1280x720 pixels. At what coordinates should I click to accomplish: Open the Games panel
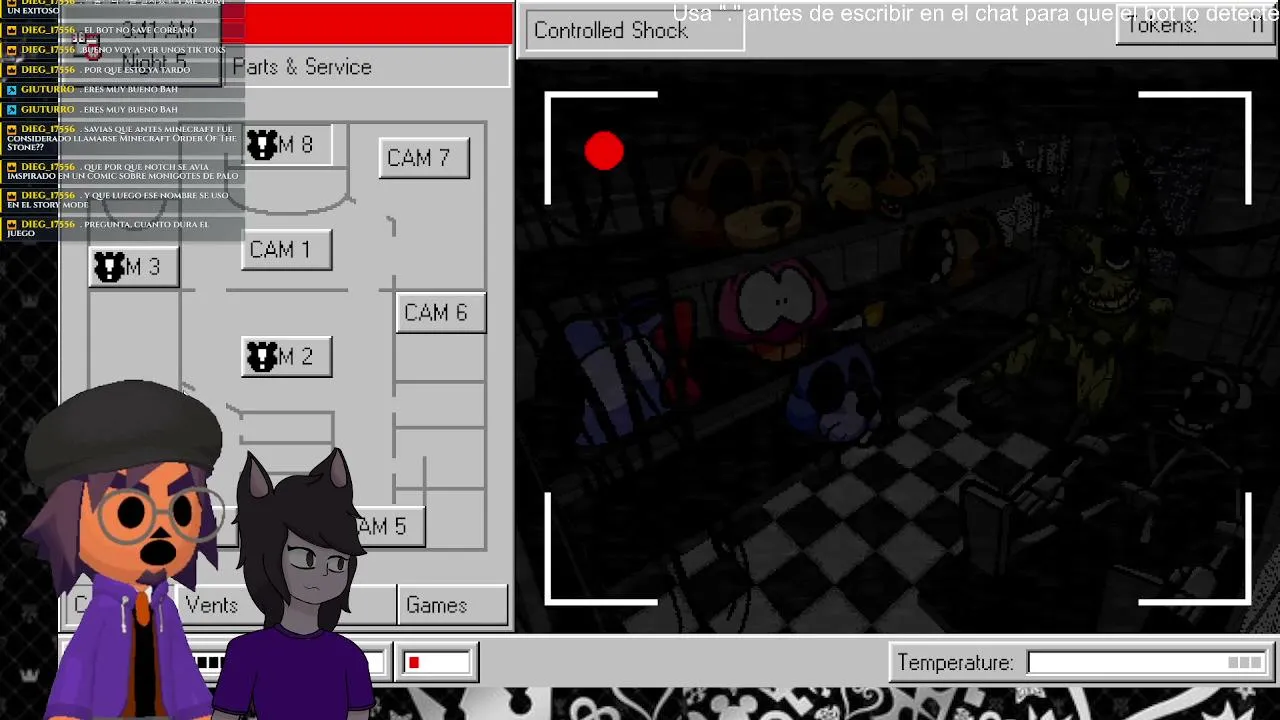tap(452, 605)
